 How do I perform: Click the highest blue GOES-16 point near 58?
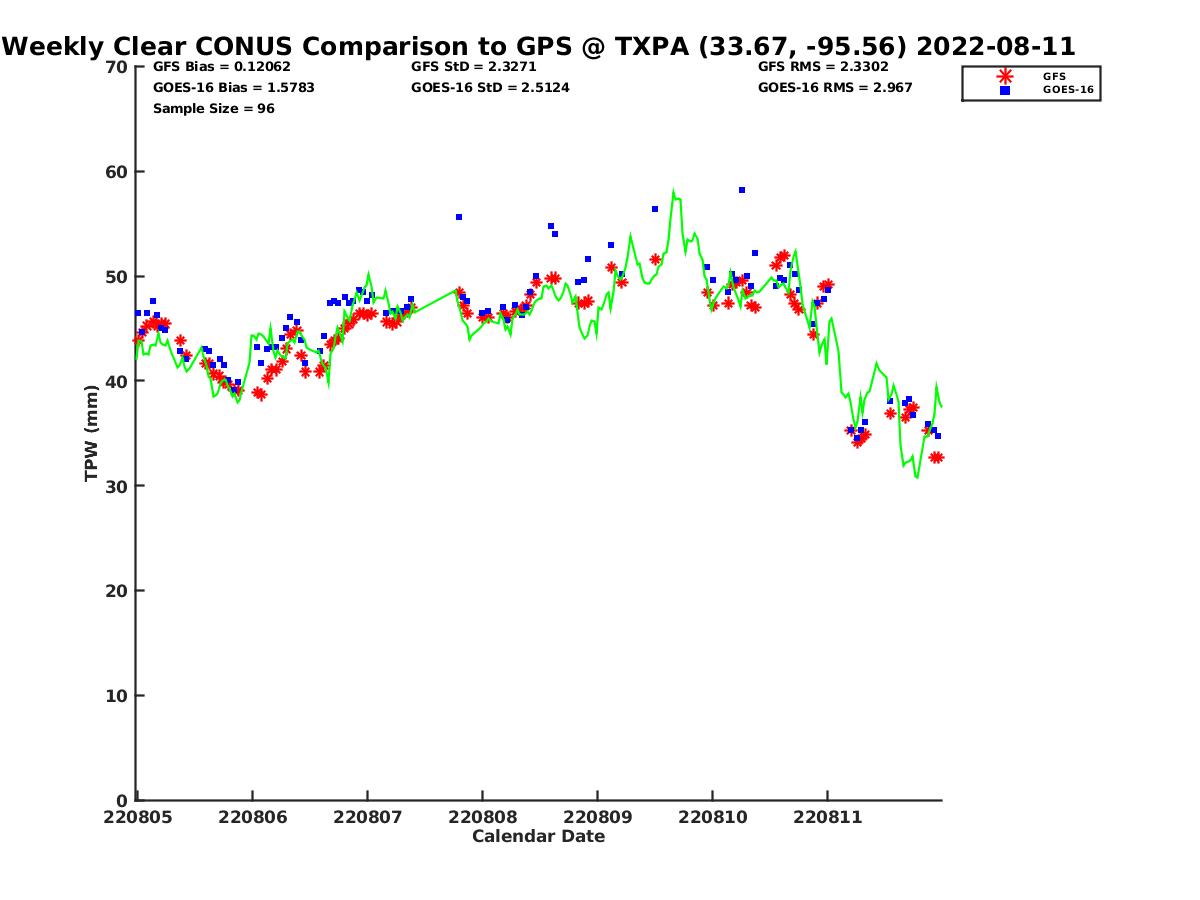coord(742,190)
